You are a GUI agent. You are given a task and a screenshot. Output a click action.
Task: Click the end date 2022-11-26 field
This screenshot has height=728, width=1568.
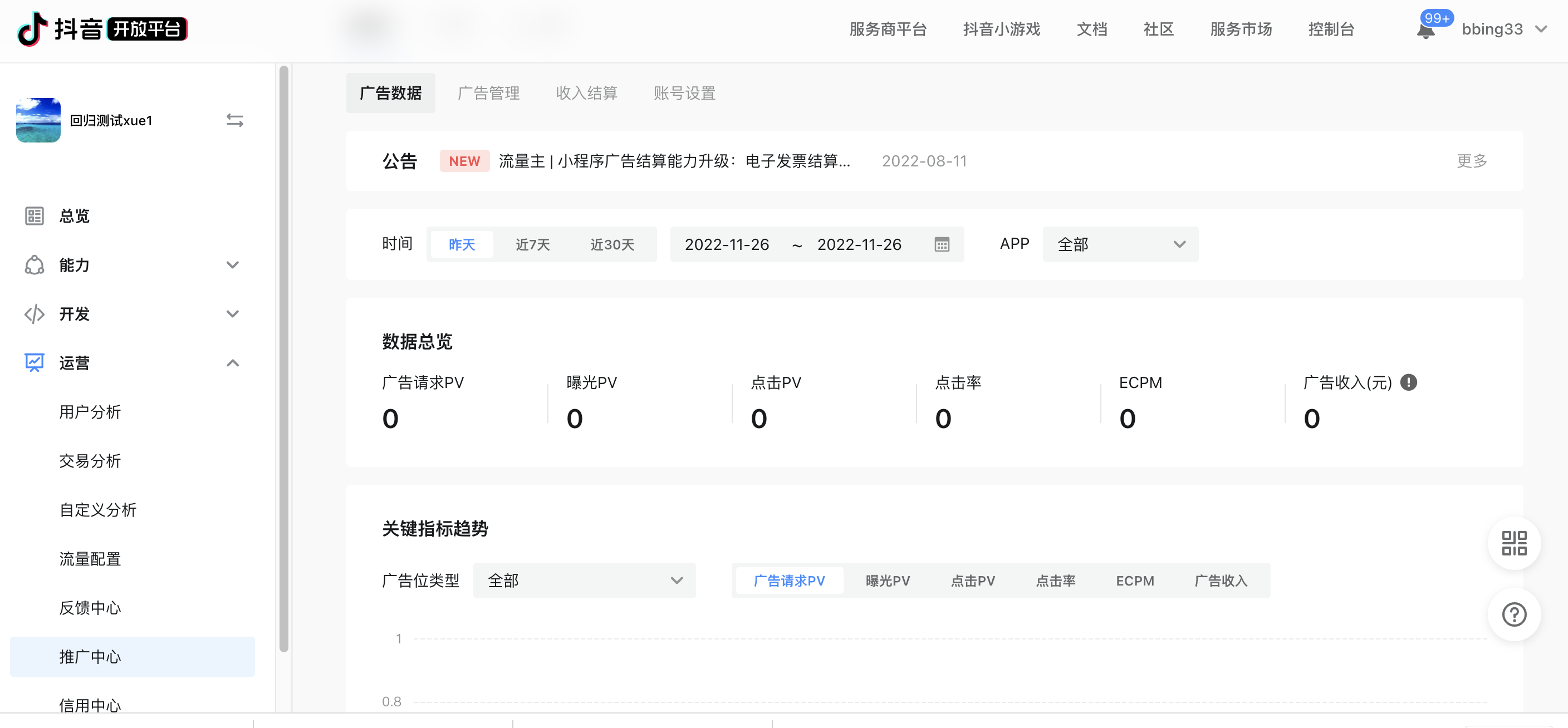point(859,244)
